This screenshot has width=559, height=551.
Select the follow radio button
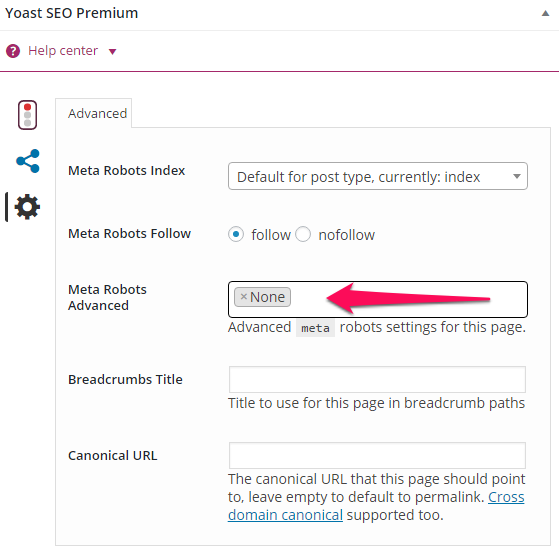point(236,235)
